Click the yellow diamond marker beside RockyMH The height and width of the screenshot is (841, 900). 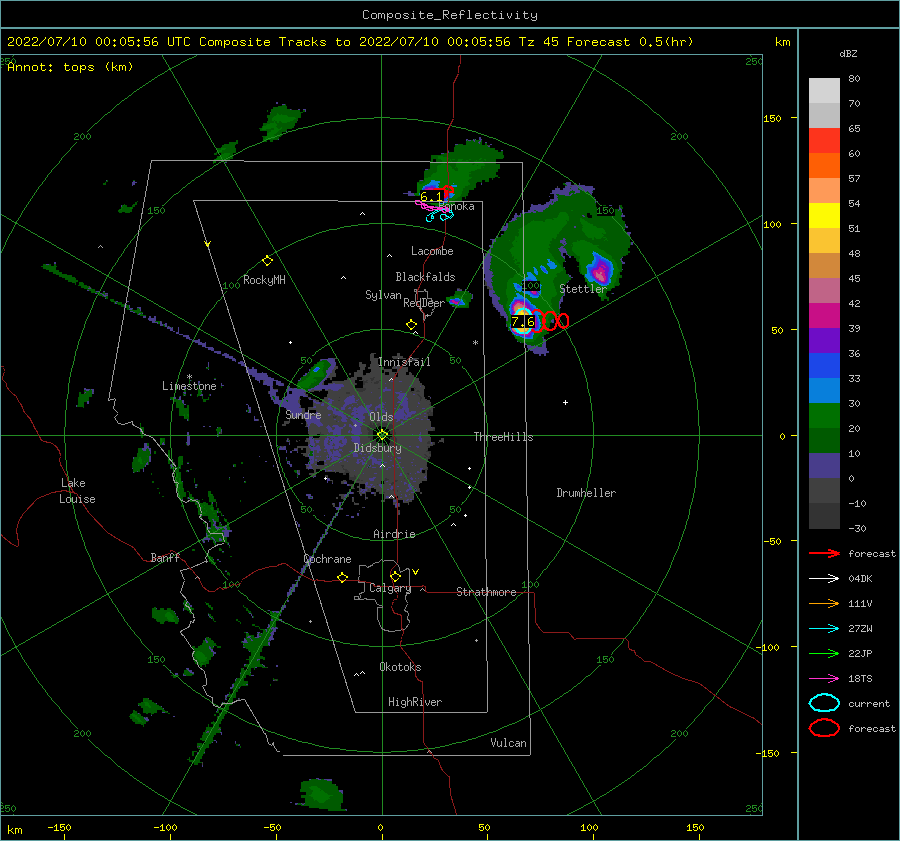[267, 261]
